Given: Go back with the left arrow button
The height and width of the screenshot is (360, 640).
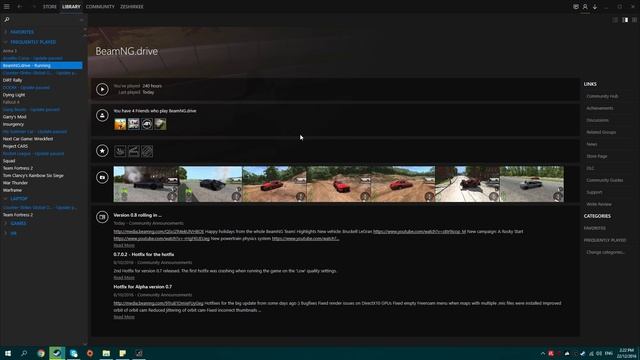Looking at the screenshot, I should (x=20, y=7).
